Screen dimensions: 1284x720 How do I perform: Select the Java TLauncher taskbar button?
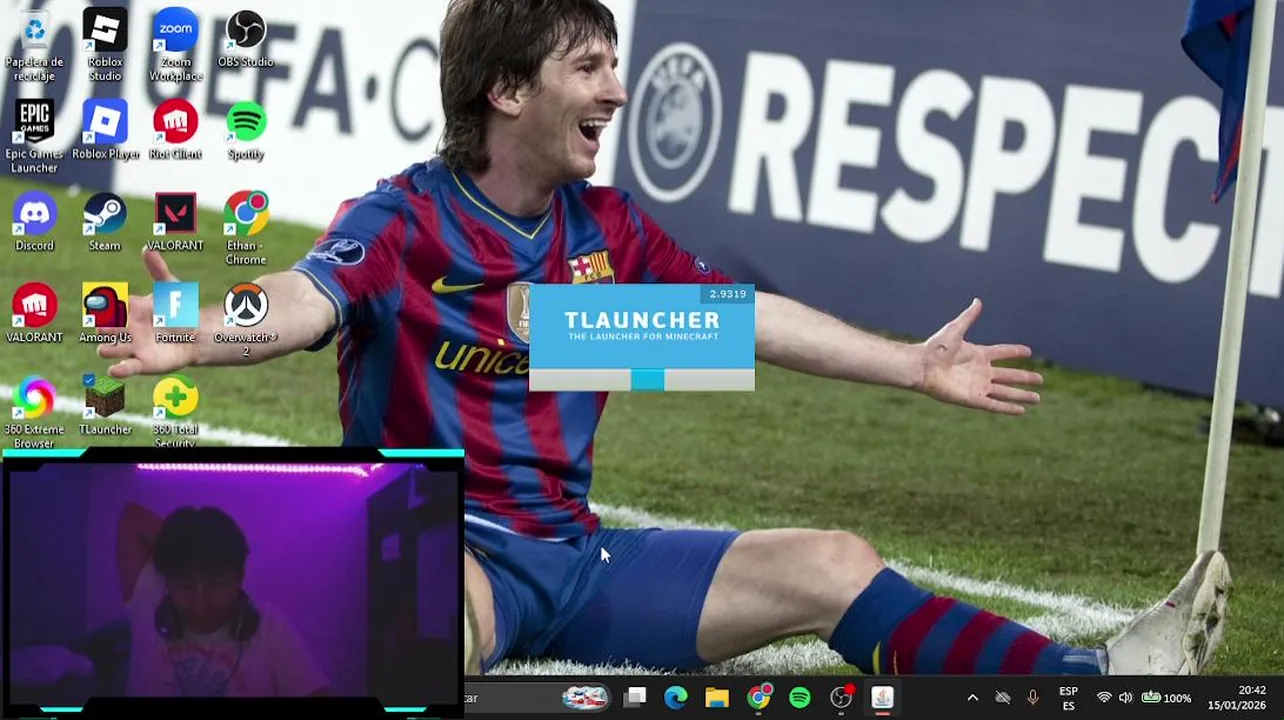click(x=882, y=697)
